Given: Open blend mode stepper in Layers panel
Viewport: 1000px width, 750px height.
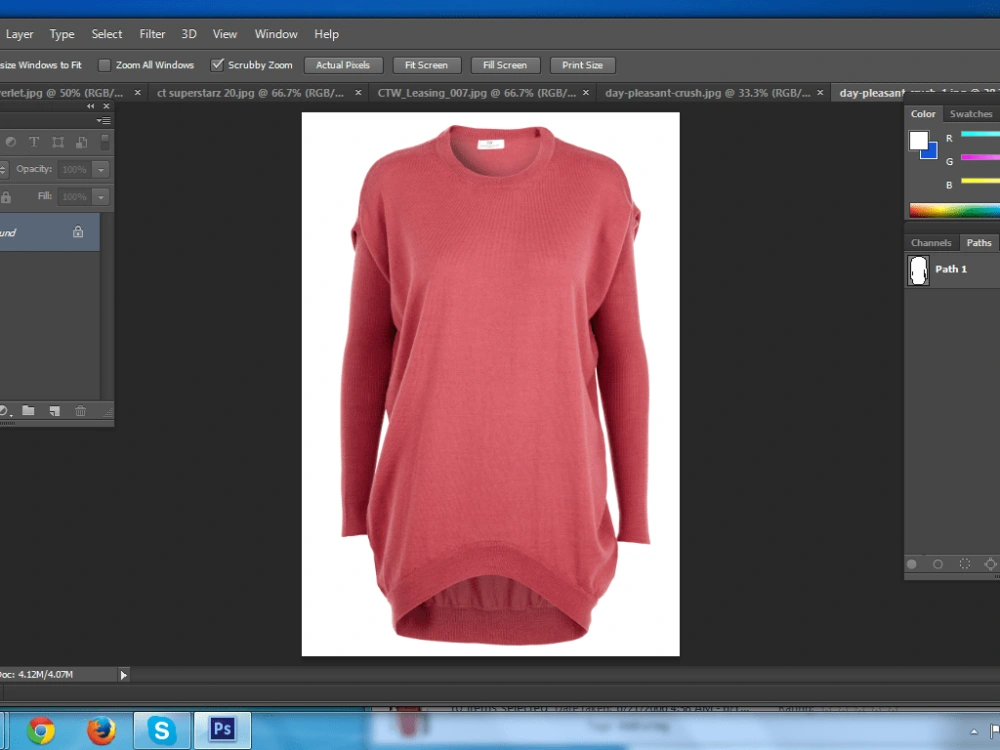Looking at the screenshot, I should tap(3, 170).
